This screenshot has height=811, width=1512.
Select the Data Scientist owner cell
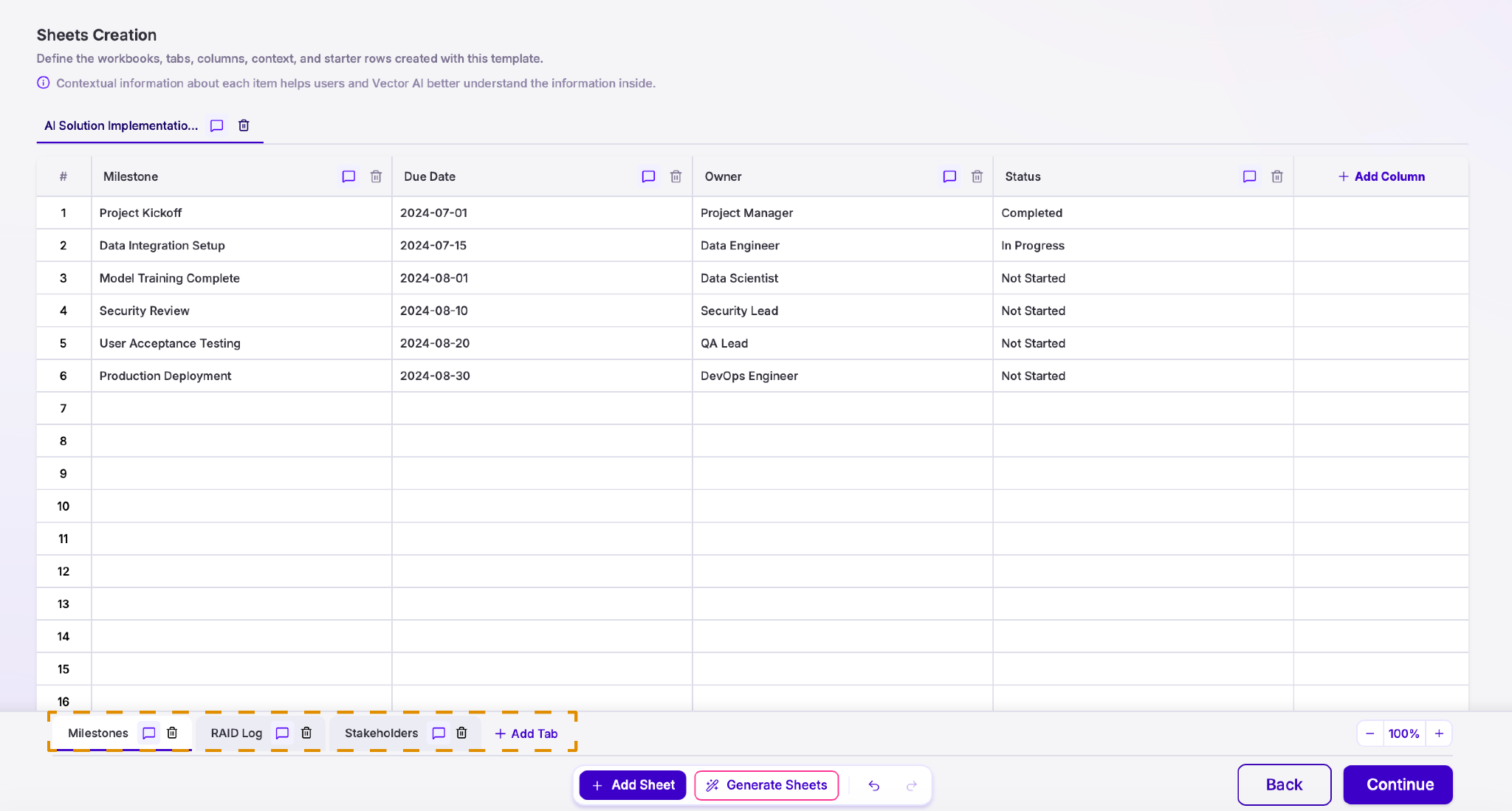[842, 278]
